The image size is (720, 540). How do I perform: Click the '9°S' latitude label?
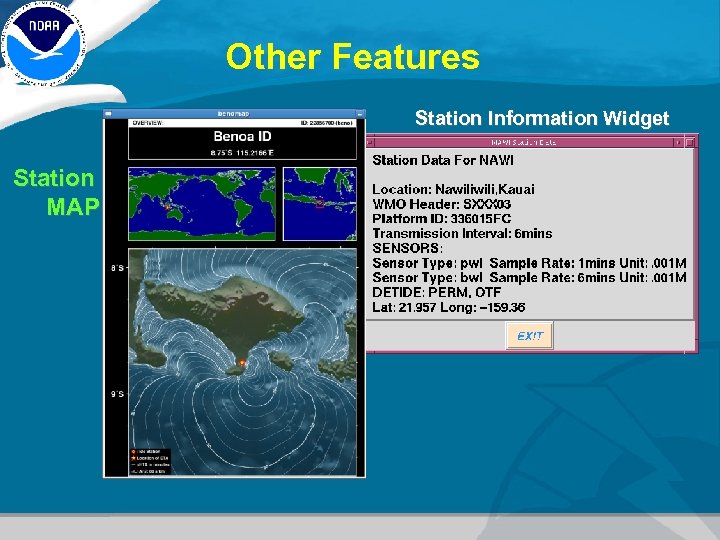click(118, 394)
